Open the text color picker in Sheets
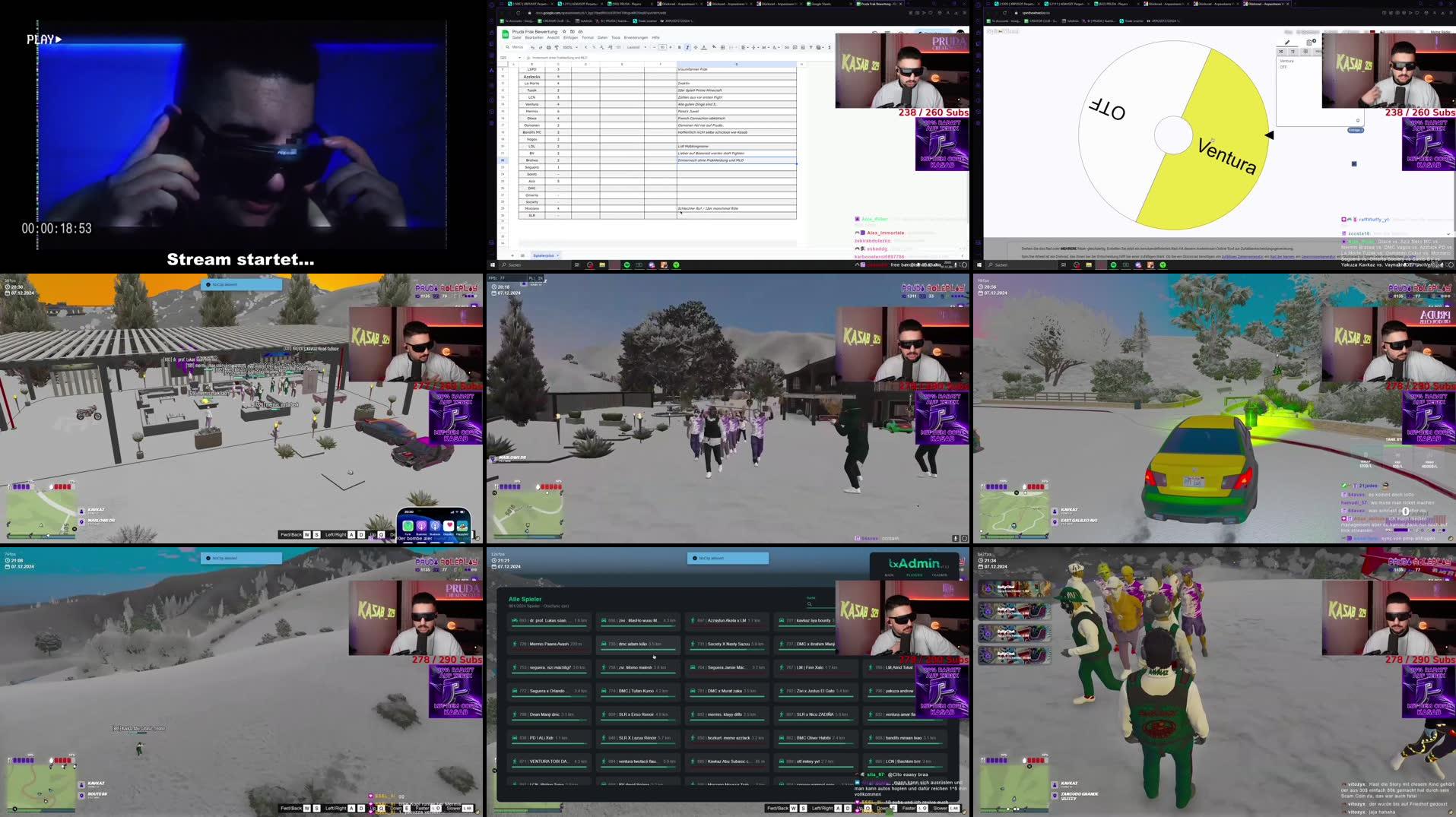The height and width of the screenshot is (817, 1456). point(704,47)
